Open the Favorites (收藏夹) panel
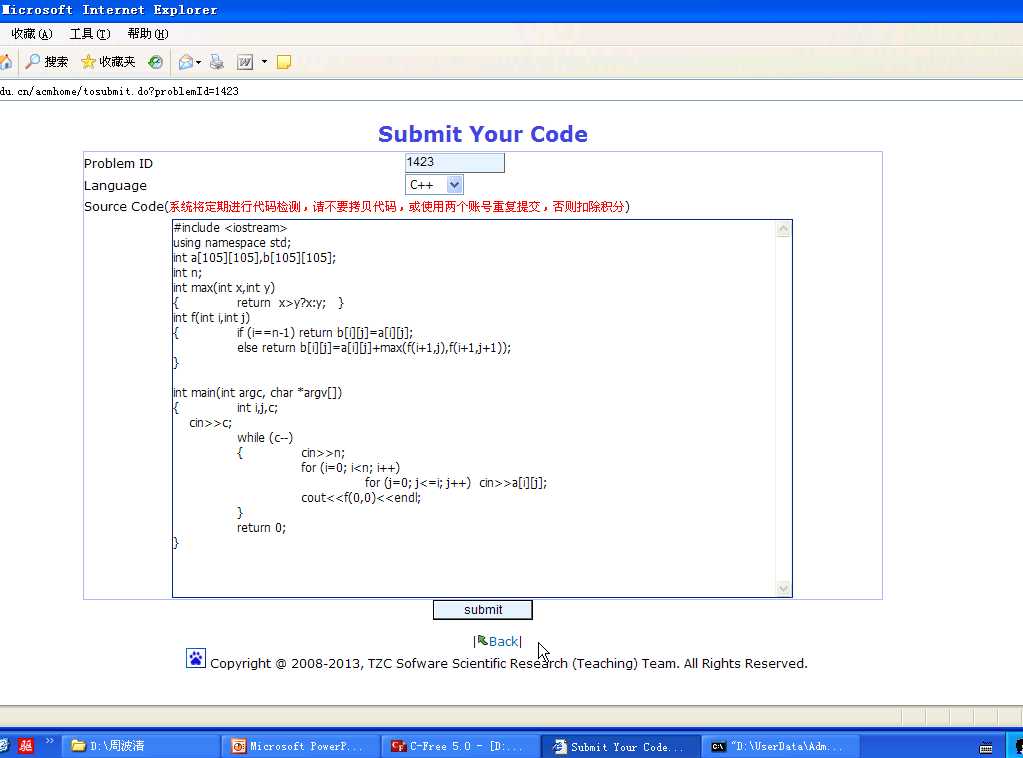This screenshot has width=1023, height=758. coord(108,62)
